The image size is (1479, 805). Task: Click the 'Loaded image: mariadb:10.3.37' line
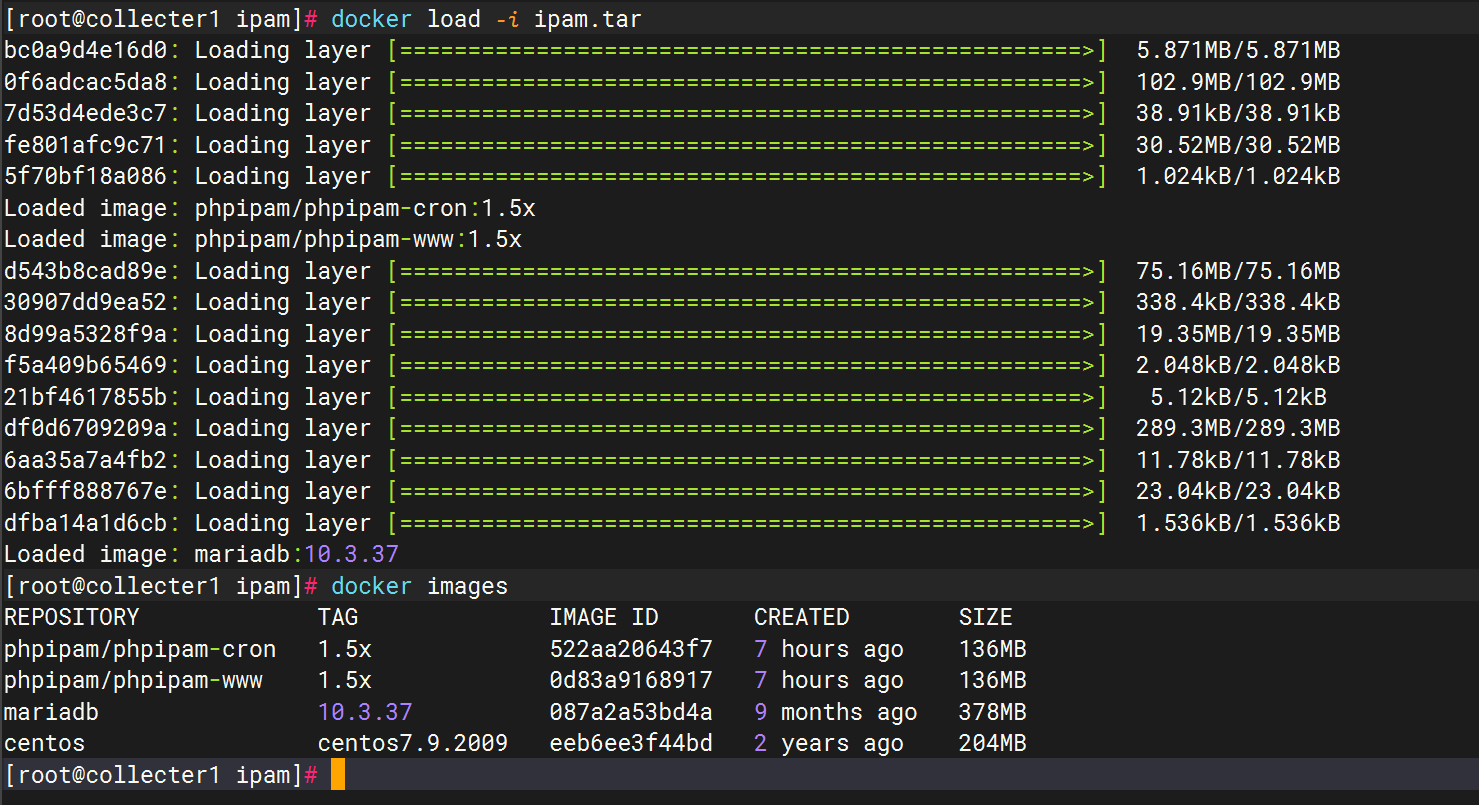tap(202, 554)
